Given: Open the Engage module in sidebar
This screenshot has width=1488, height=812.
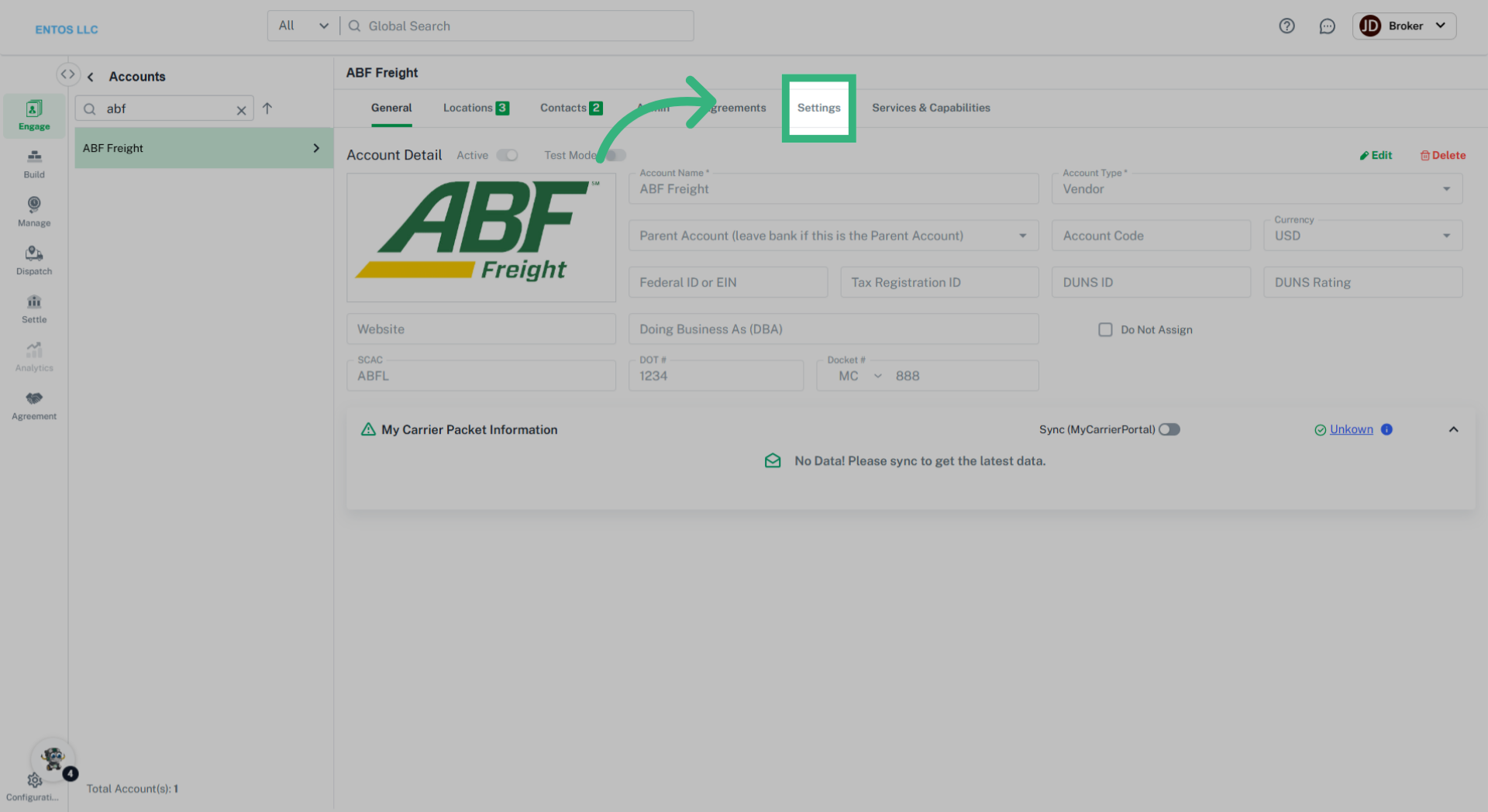Looking at the screenshot, I should (34, 115).
